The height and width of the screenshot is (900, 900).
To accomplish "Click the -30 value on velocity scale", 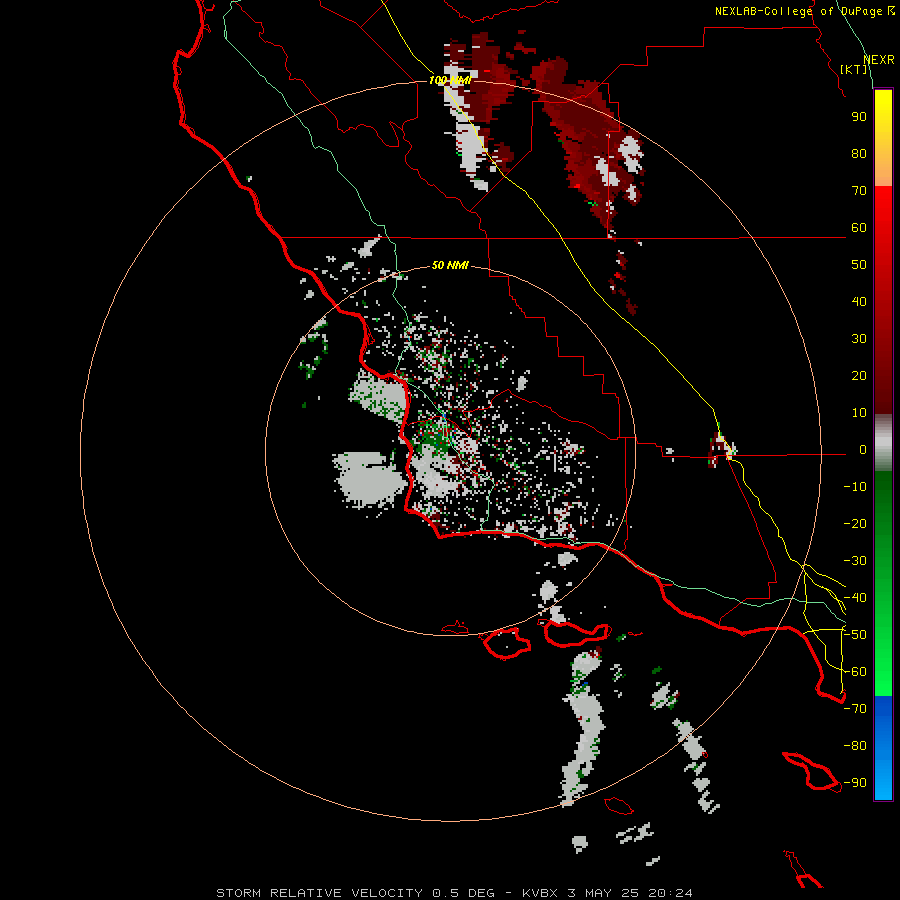I will [x=855, y=561].
